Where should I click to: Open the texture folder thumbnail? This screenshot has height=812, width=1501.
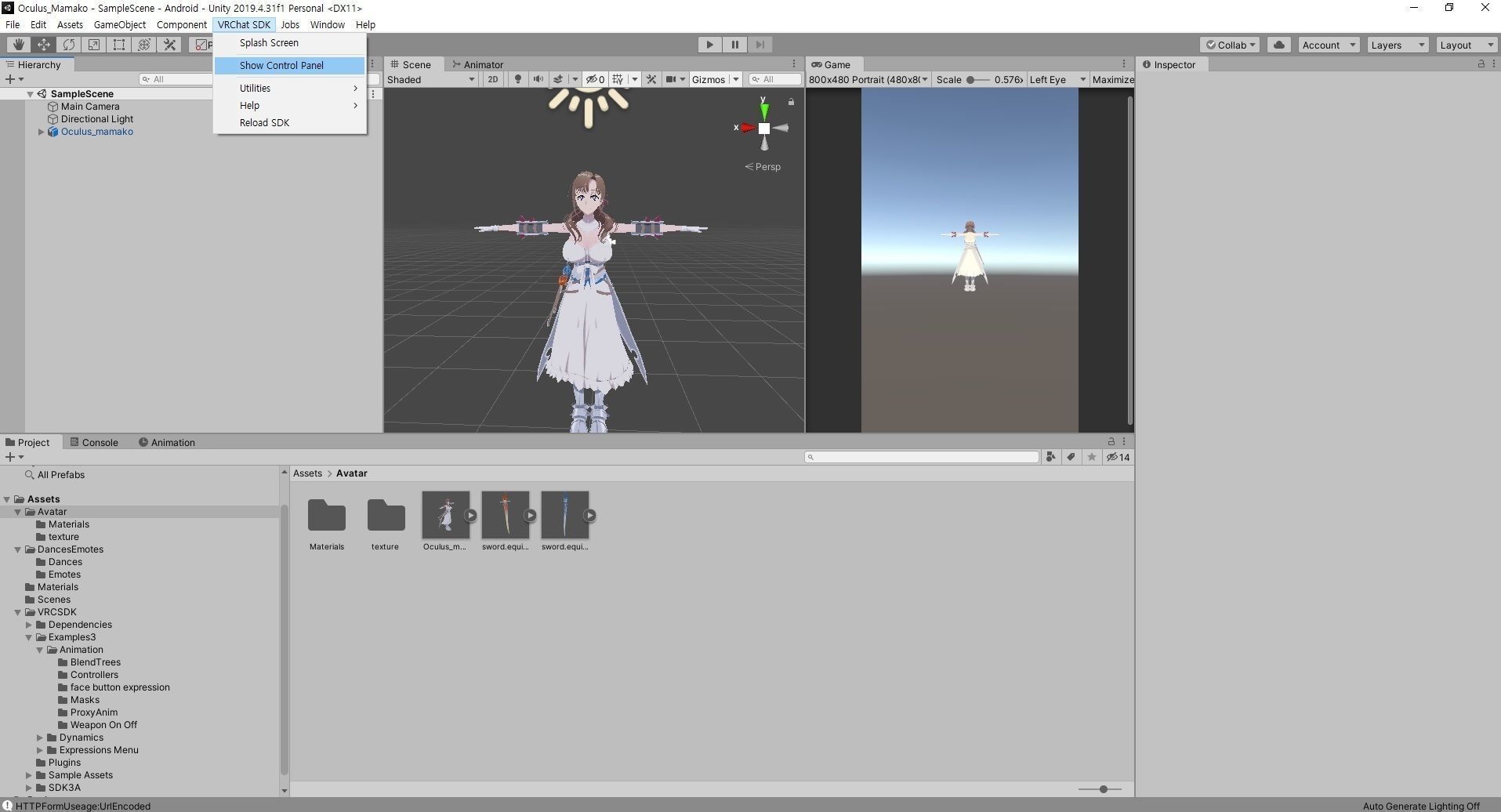(386, 515)
